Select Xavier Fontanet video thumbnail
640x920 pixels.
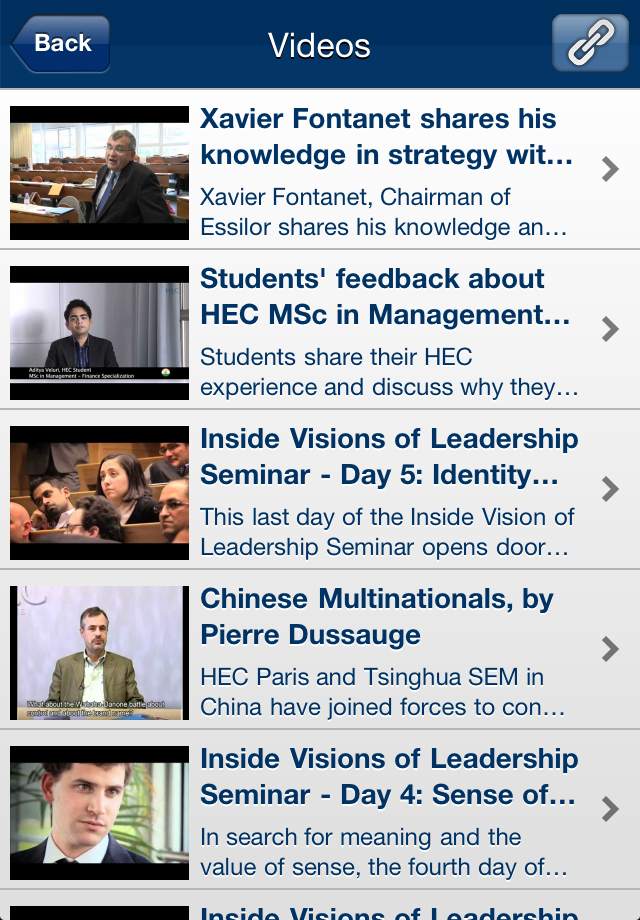coord(100,172)
